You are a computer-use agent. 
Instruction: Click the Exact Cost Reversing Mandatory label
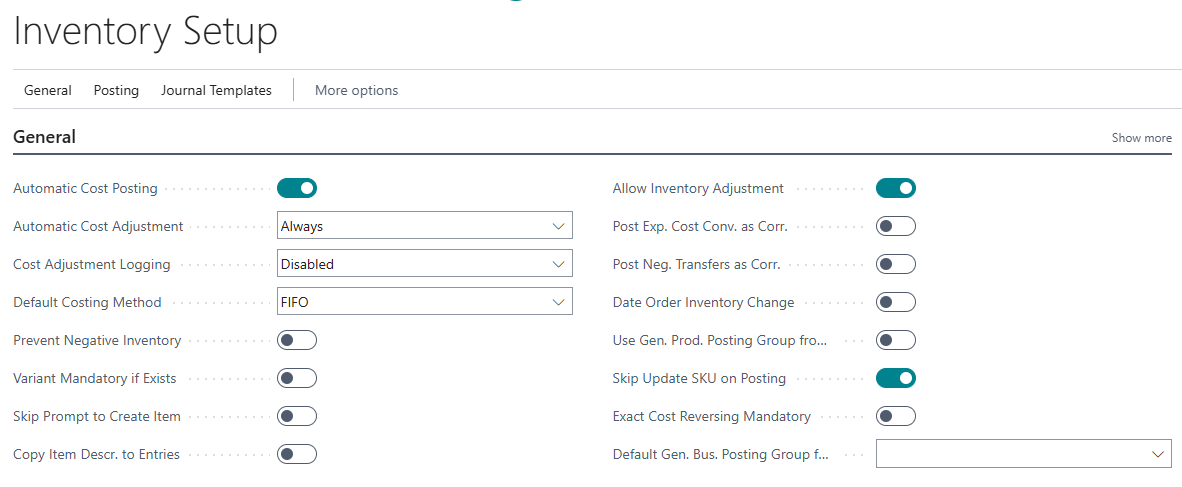click(x=712, y=416)
